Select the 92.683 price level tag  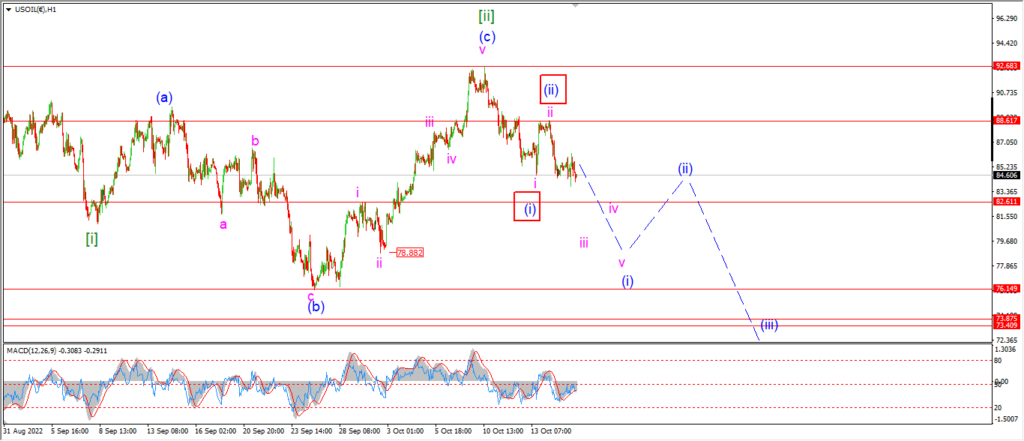(x=1004, y=66)
